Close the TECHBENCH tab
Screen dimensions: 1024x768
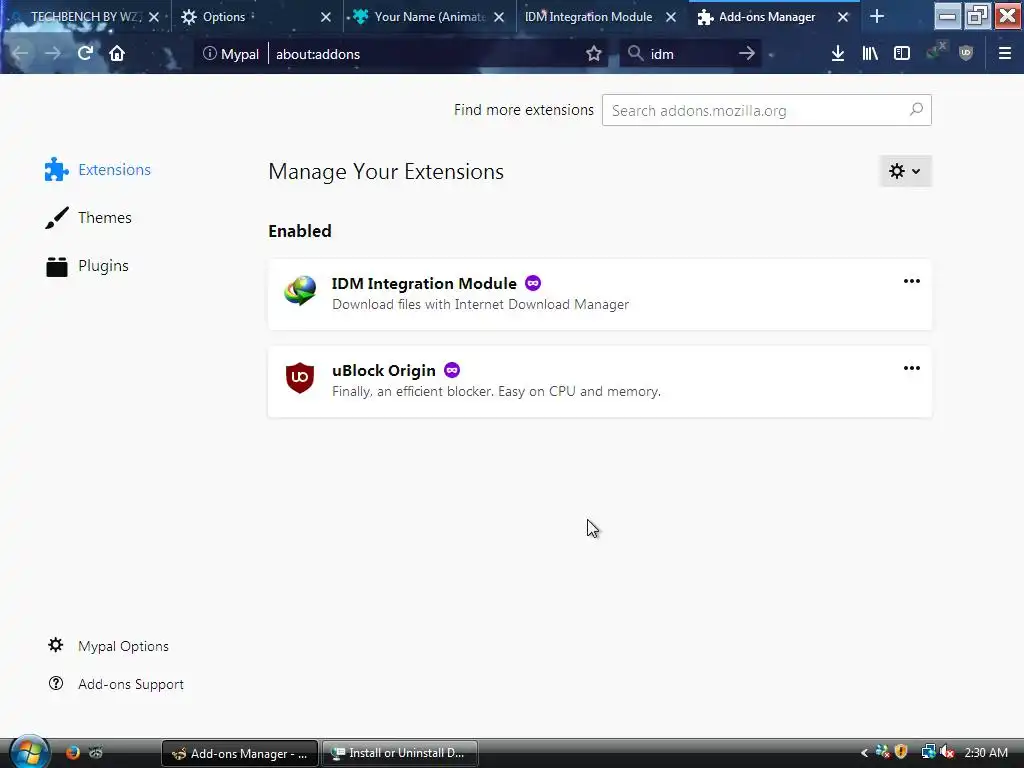(x=154, y=17)
